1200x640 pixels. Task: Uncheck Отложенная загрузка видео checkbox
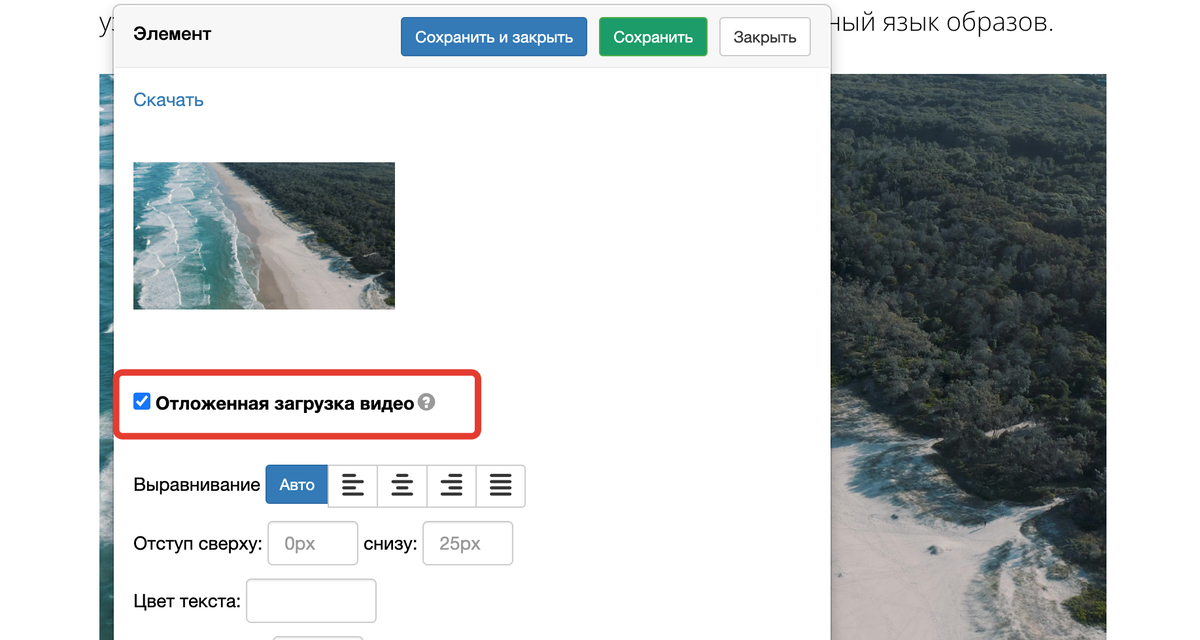pos(142,402)
